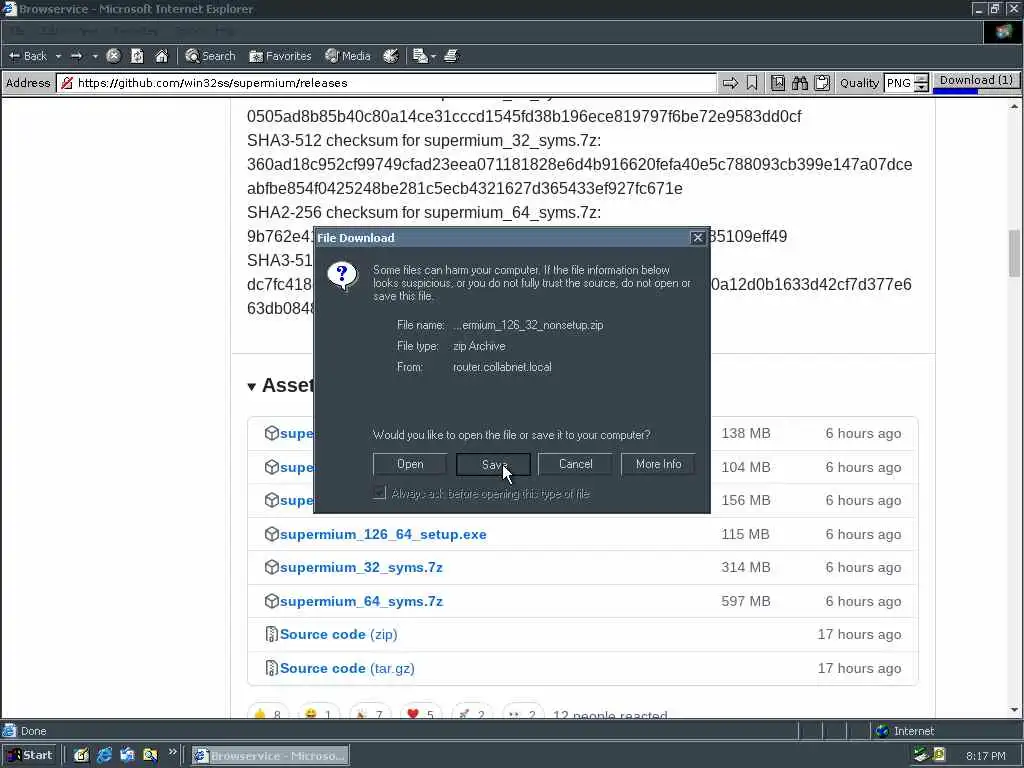1024x768 pixels.
Task: Click file icon beside Source code (tar.gz)
Action: [x=272, y=668]
